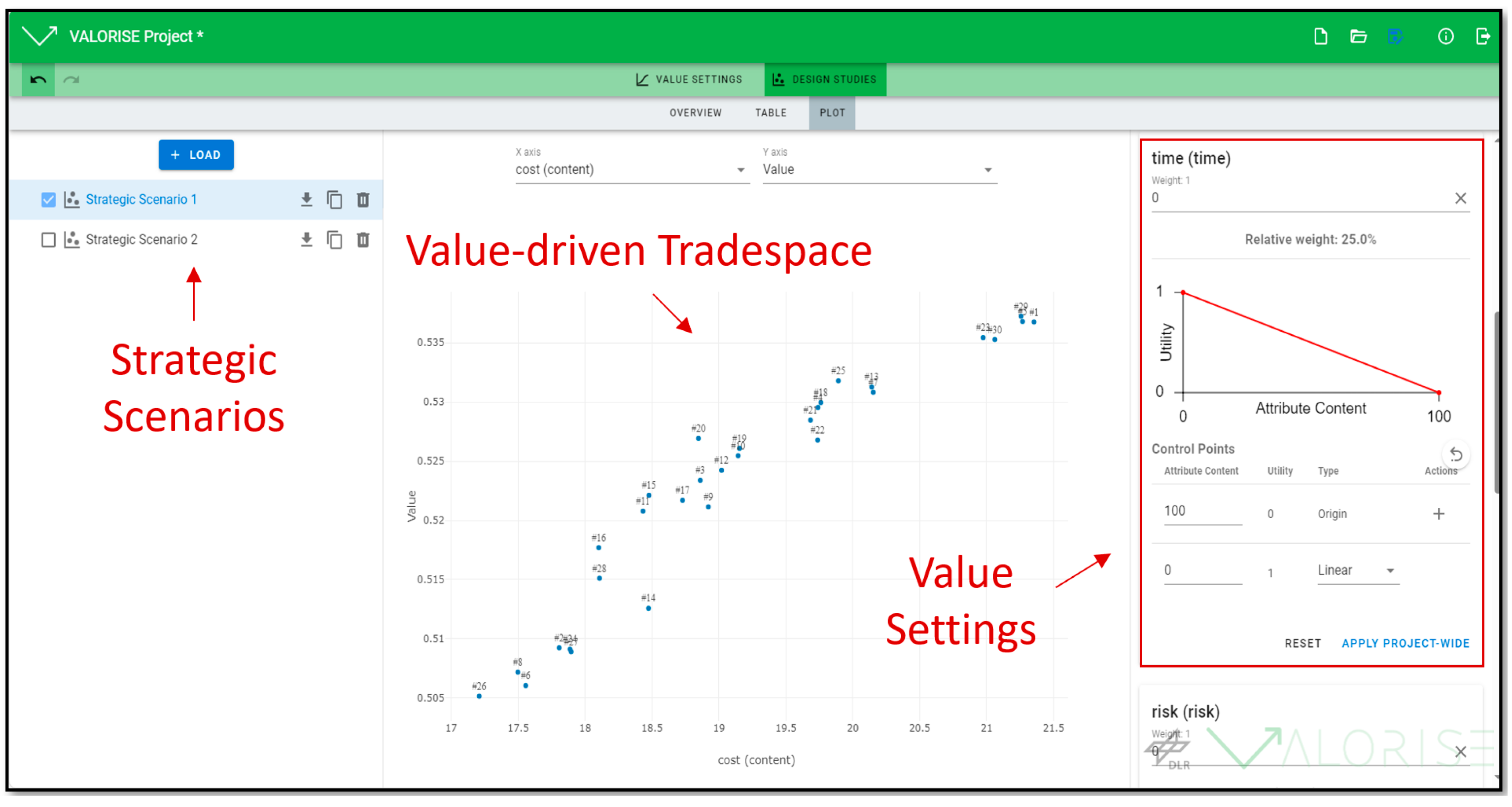Open the Table tab

point(770,113)
